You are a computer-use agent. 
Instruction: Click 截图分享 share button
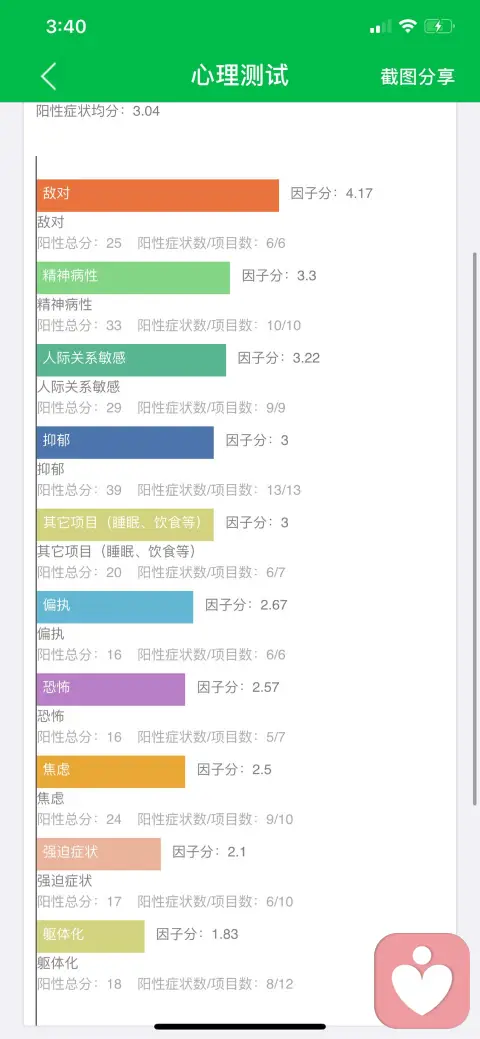(418, 76)
